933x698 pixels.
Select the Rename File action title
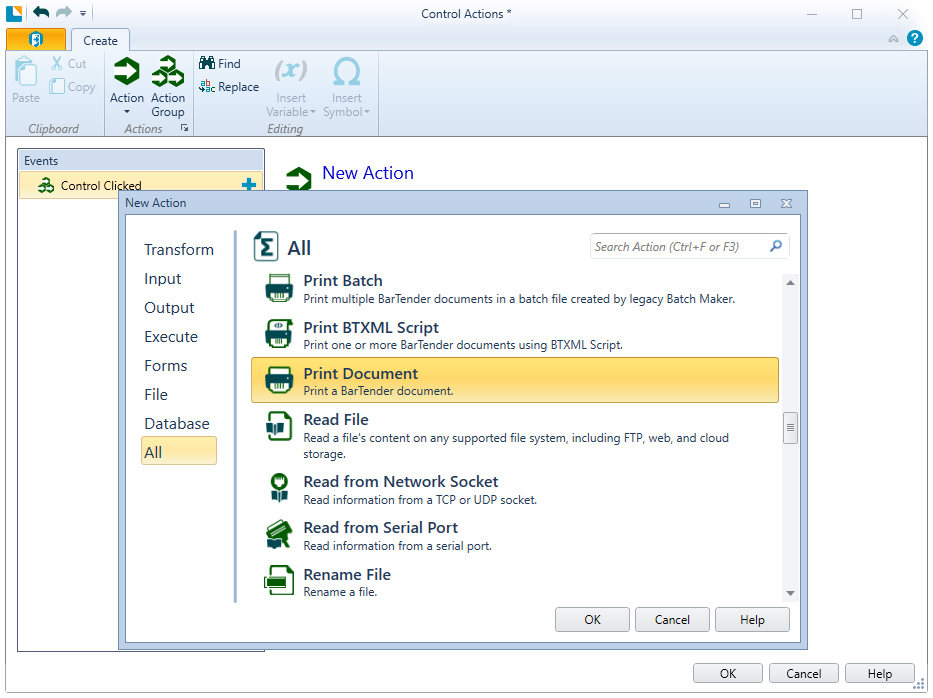tap(347, 575)
